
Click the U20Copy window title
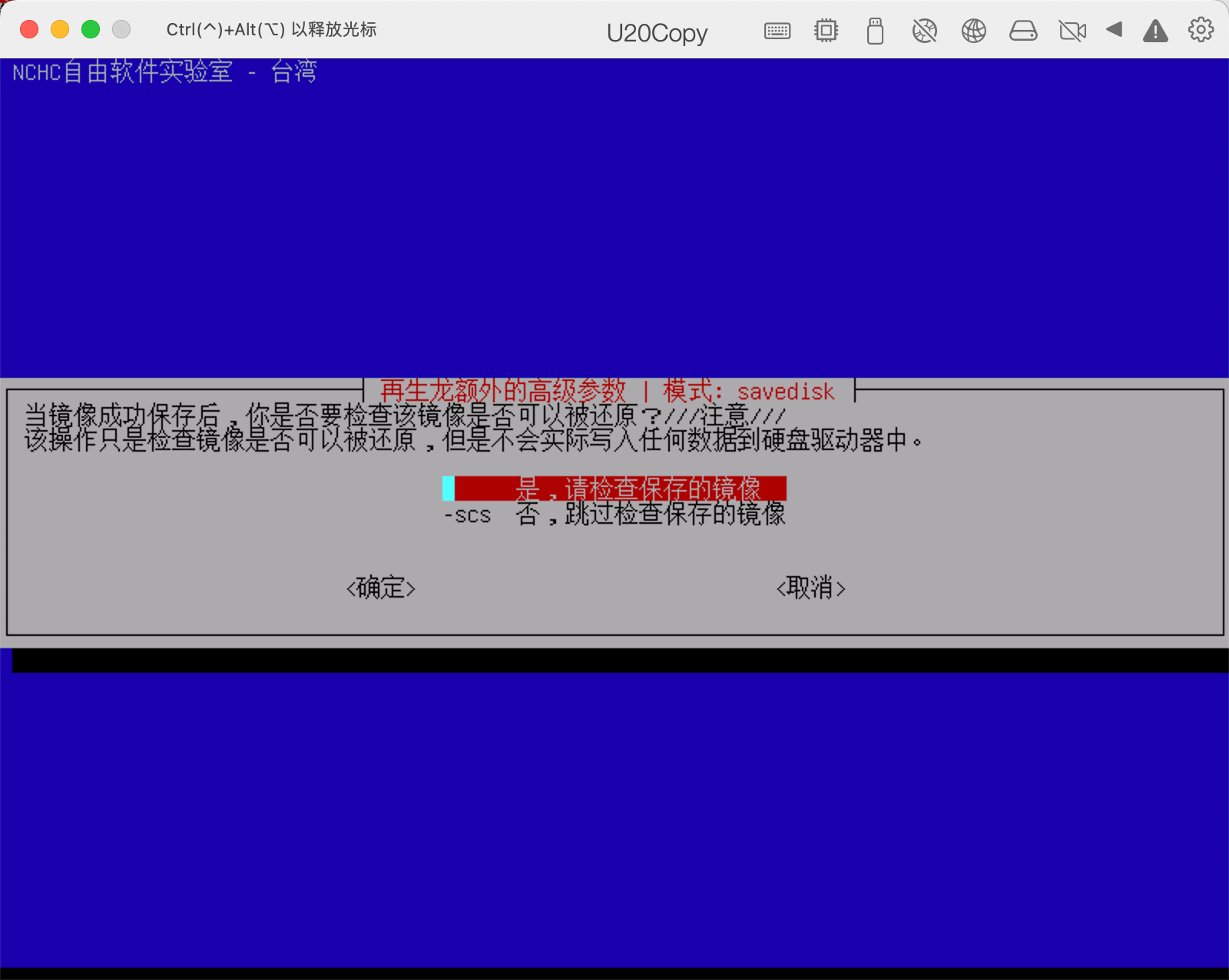(657, 32)
